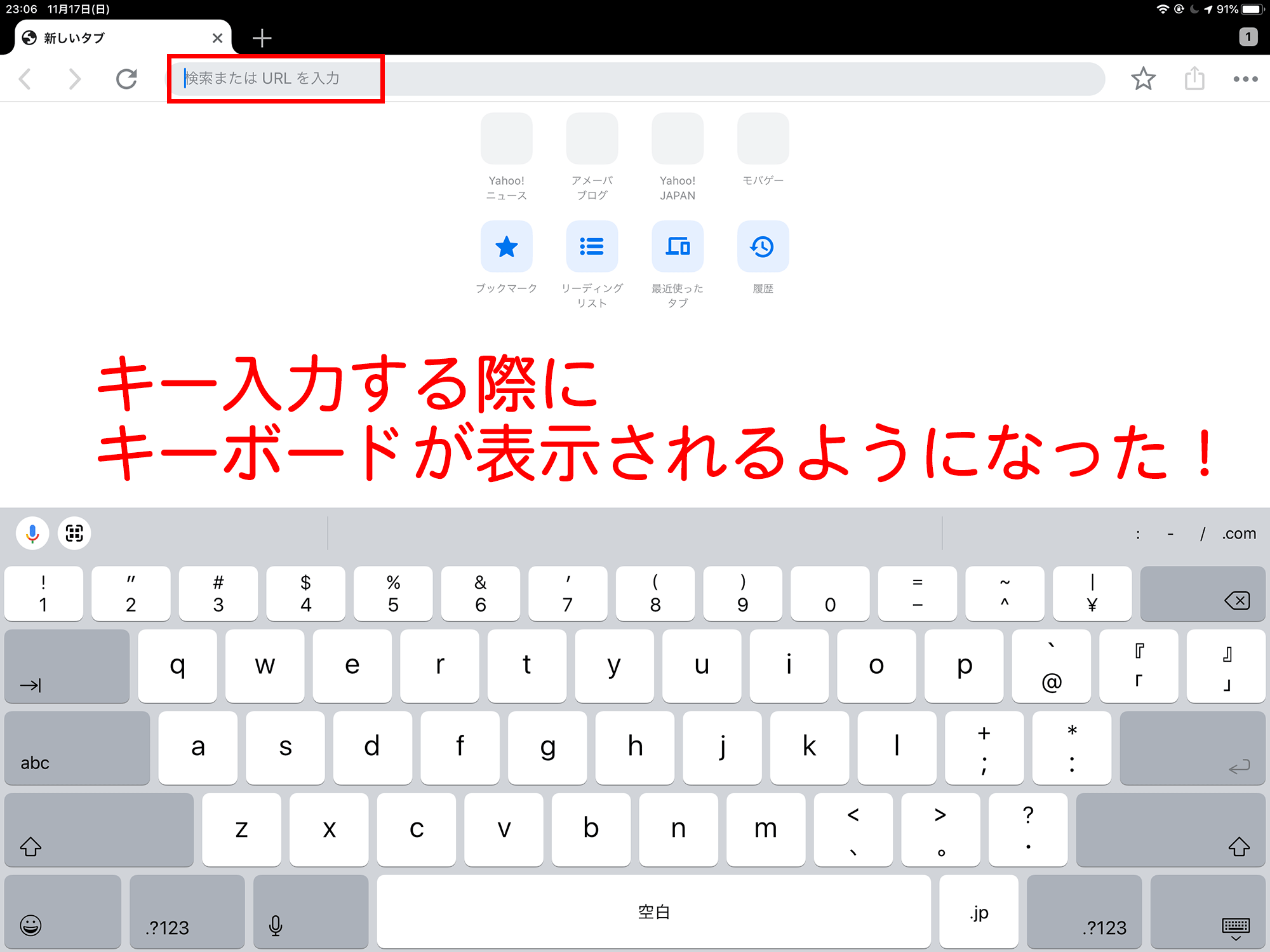Tap the p key

pyautogui.click(x=964, y=666)
